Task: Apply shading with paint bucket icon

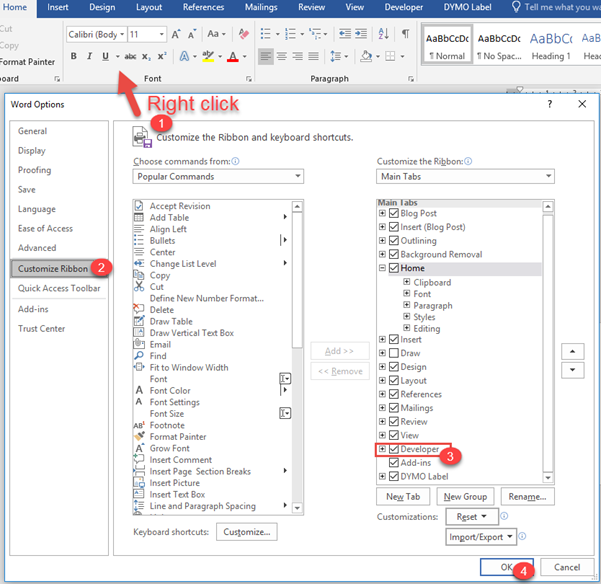Action: coord(366,56)
